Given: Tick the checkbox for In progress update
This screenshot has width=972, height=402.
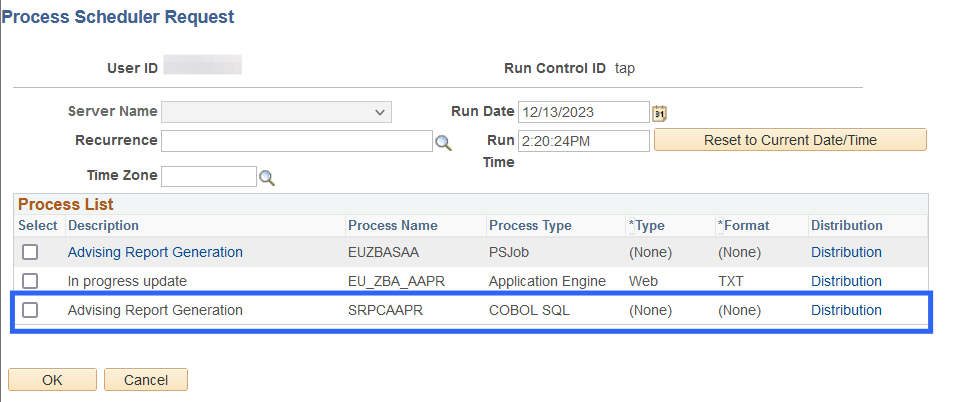Looking at the screenshot, I should (x=30, y=281).
